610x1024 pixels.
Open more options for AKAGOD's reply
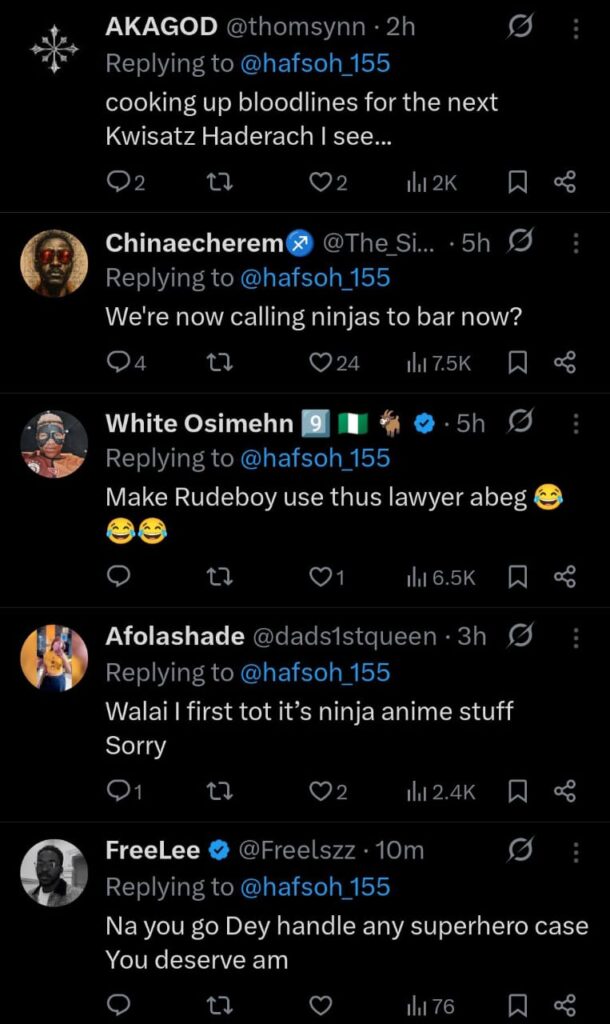click(x=576, y=28)
